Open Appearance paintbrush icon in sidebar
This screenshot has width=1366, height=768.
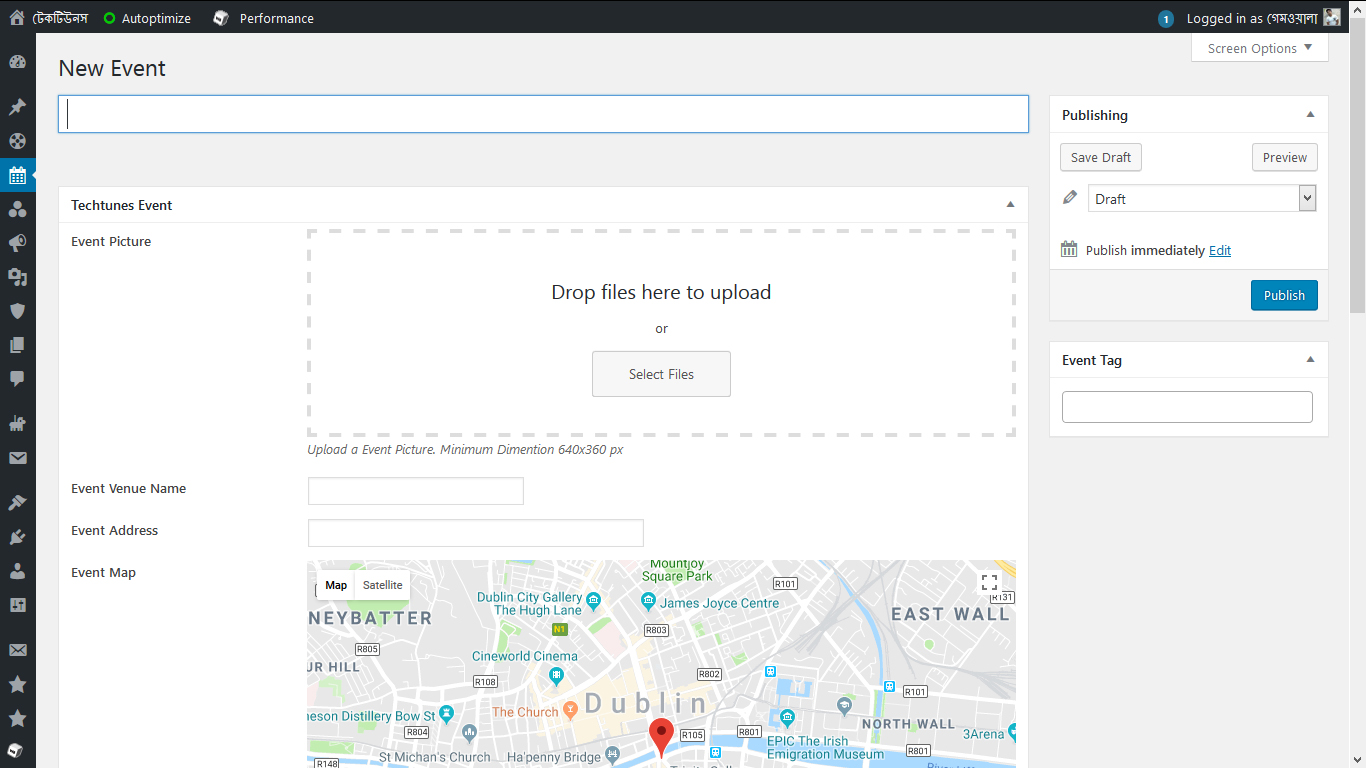click(17, 503)
